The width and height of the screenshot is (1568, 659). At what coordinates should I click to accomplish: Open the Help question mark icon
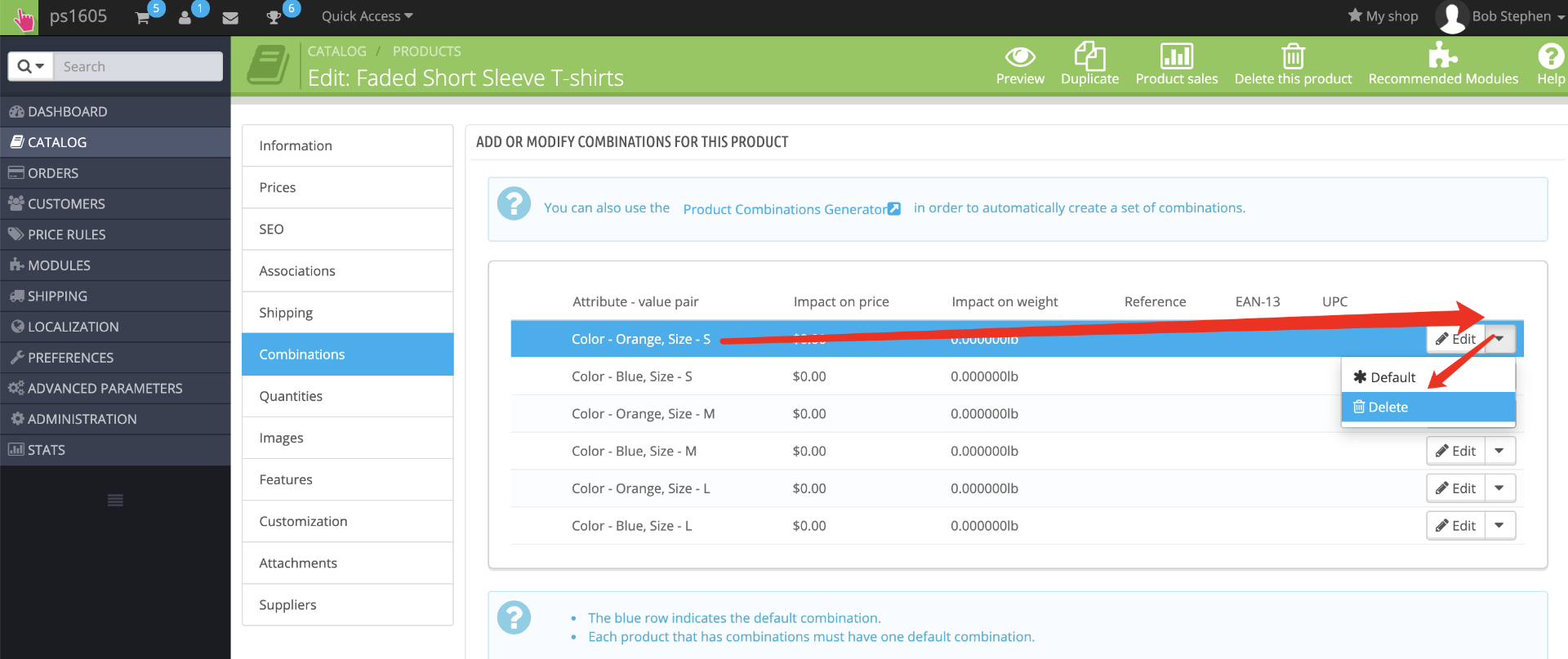[1551, 56]
